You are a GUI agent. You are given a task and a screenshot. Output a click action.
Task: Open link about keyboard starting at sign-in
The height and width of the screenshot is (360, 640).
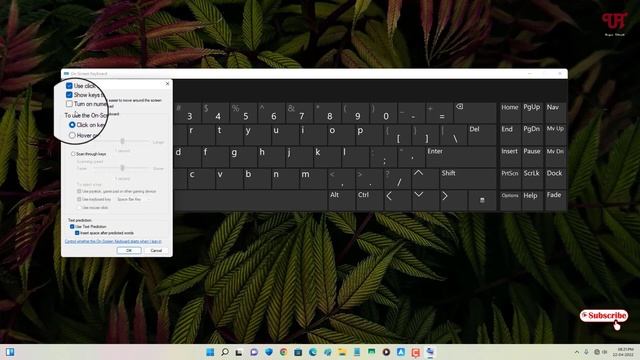coord(113,241)
